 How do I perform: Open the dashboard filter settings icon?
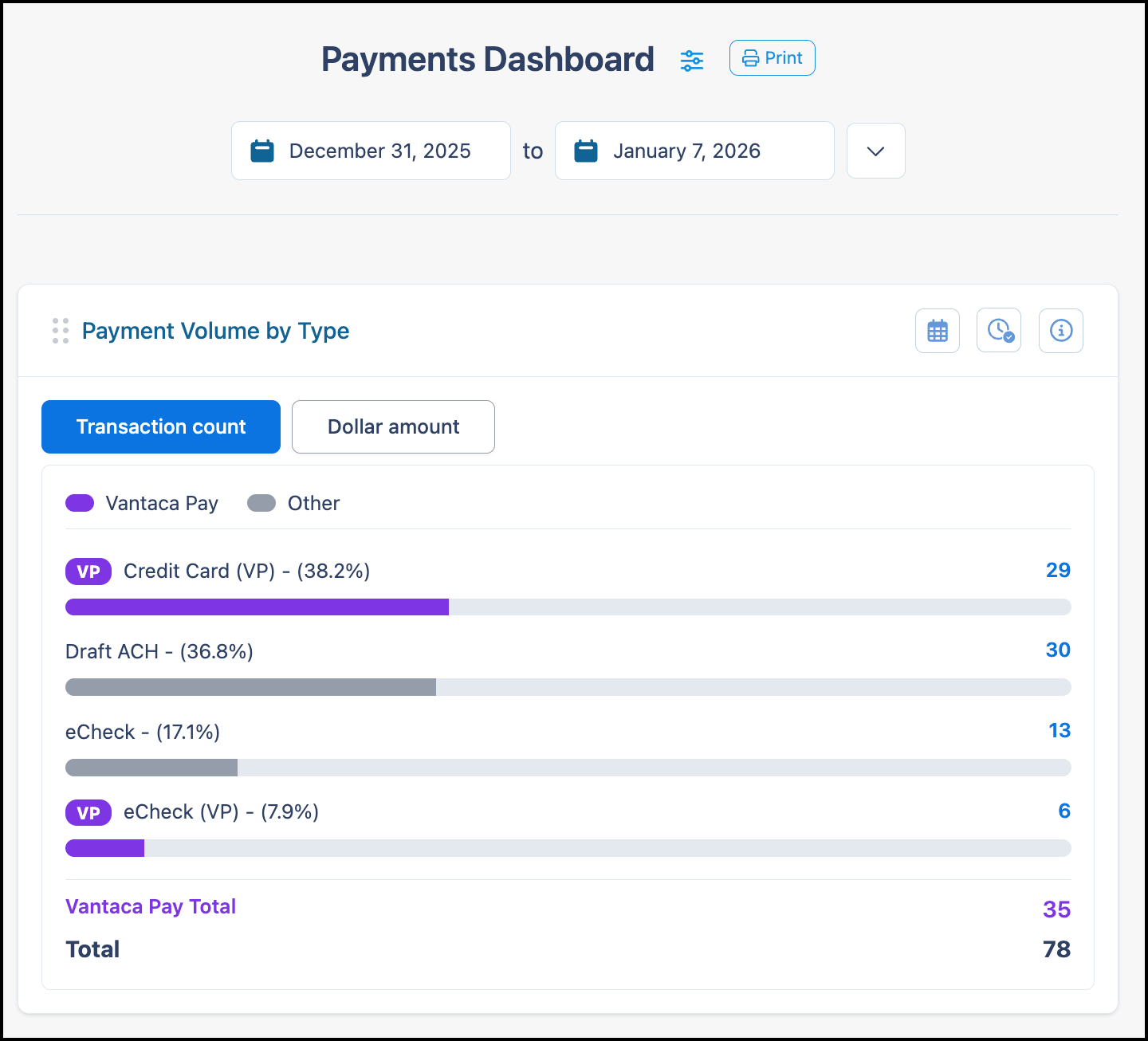point(692,60)
